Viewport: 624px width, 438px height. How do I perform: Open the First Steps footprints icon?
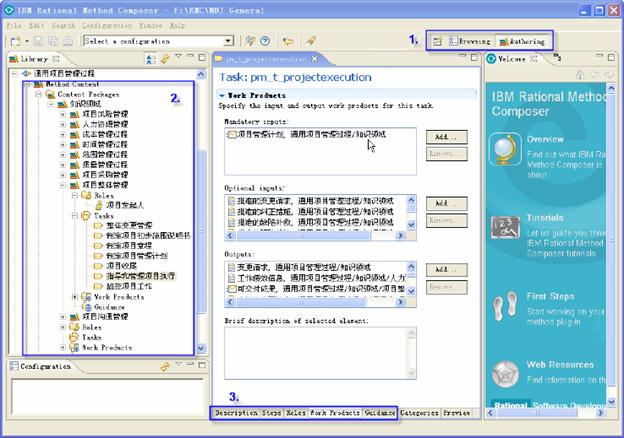pos(505,306)
